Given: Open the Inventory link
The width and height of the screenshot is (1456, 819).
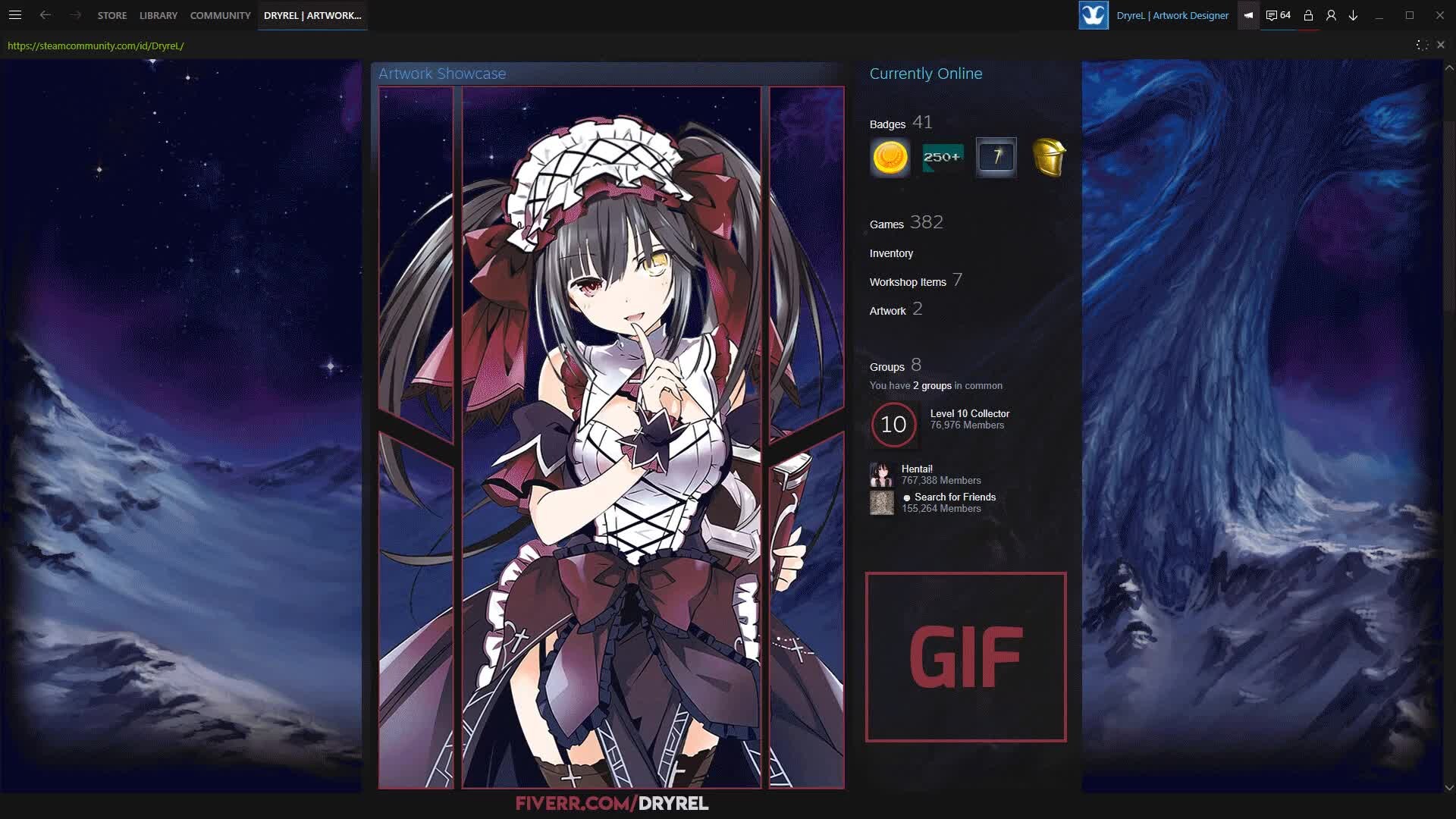Looking at the screenshot, I should coord(891,253).
